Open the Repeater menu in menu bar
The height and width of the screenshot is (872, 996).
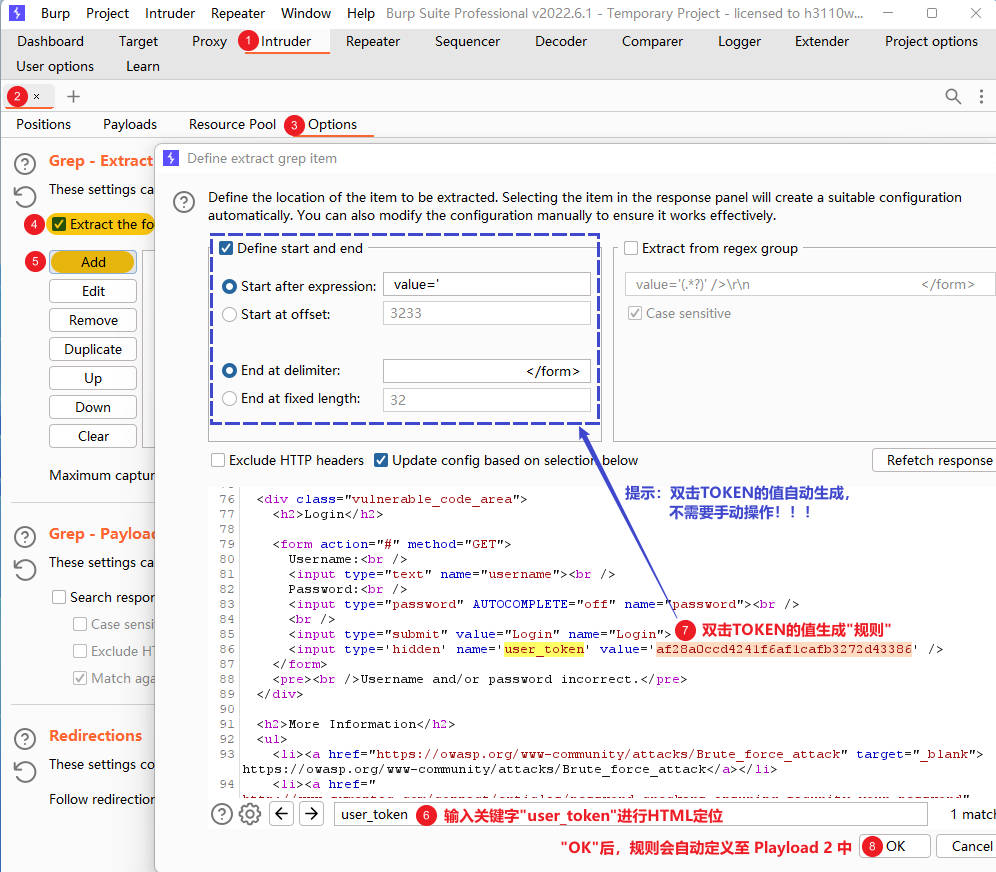(238, 13)
